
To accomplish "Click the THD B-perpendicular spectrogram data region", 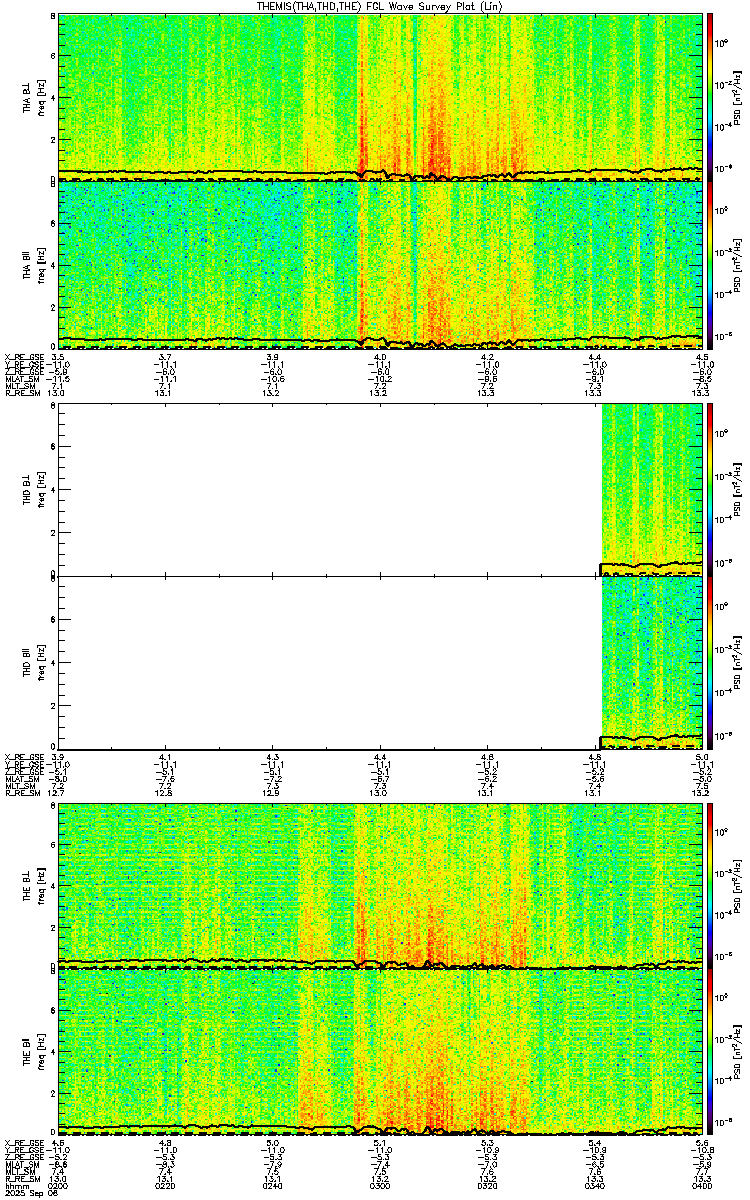I will point(651,488).
